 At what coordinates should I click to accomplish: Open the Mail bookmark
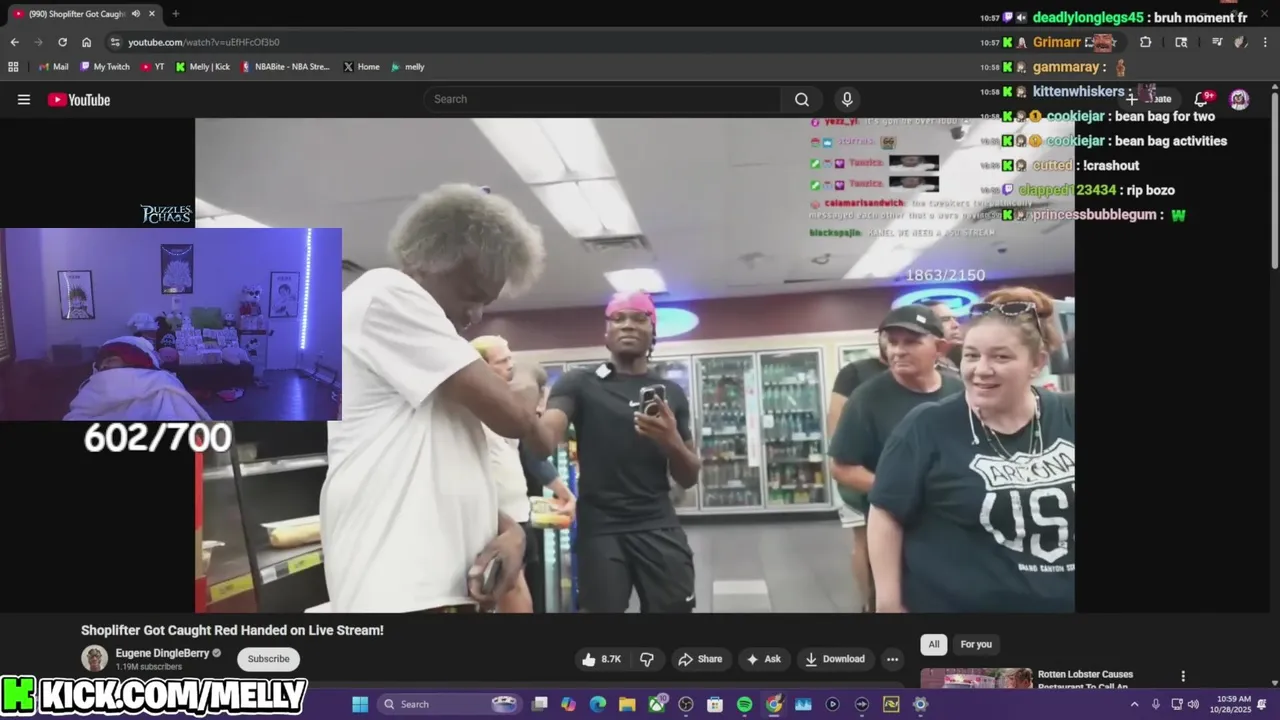coord(53,67)
